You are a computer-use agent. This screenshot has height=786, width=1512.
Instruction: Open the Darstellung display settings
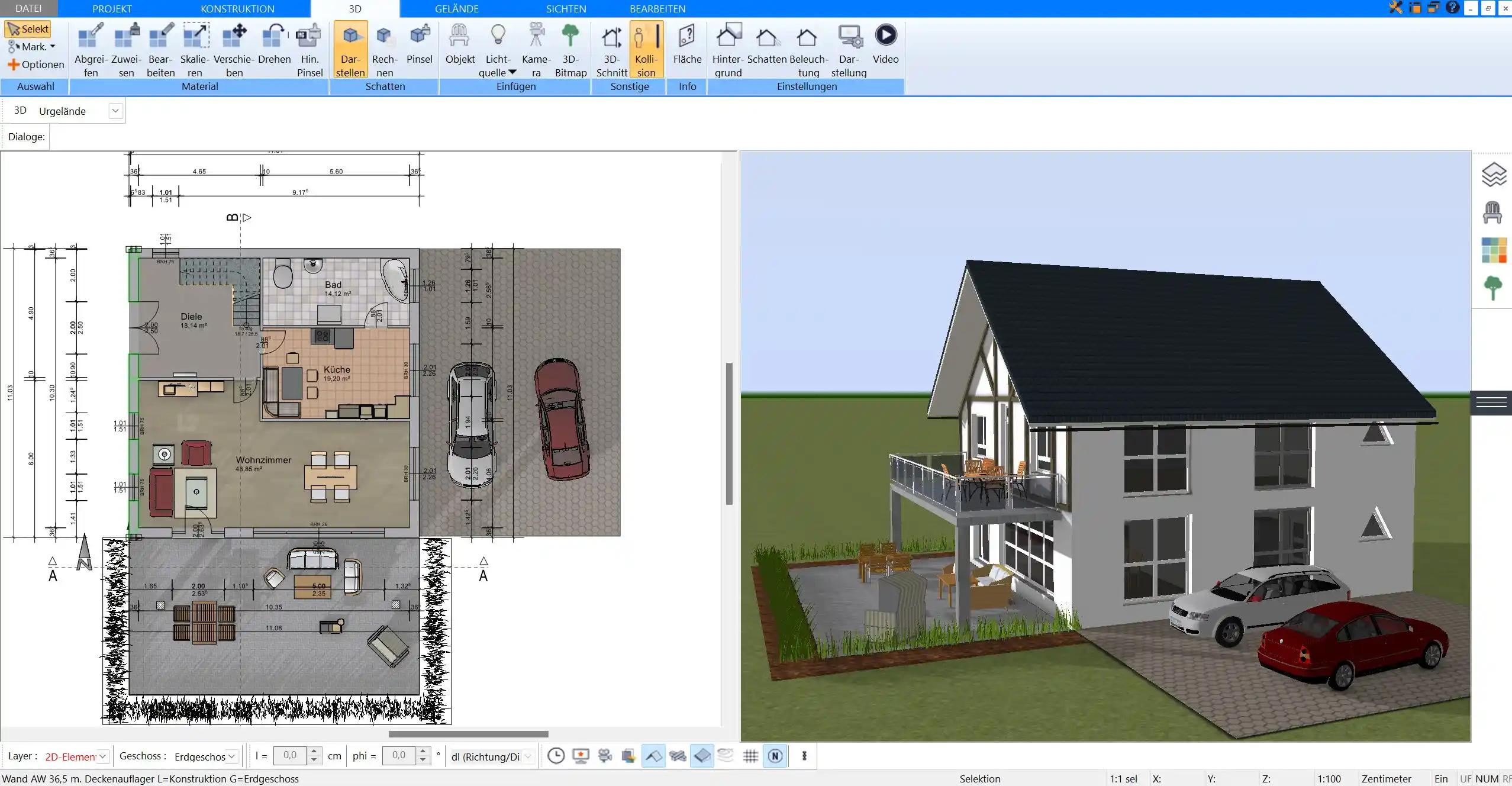[849, 50]
